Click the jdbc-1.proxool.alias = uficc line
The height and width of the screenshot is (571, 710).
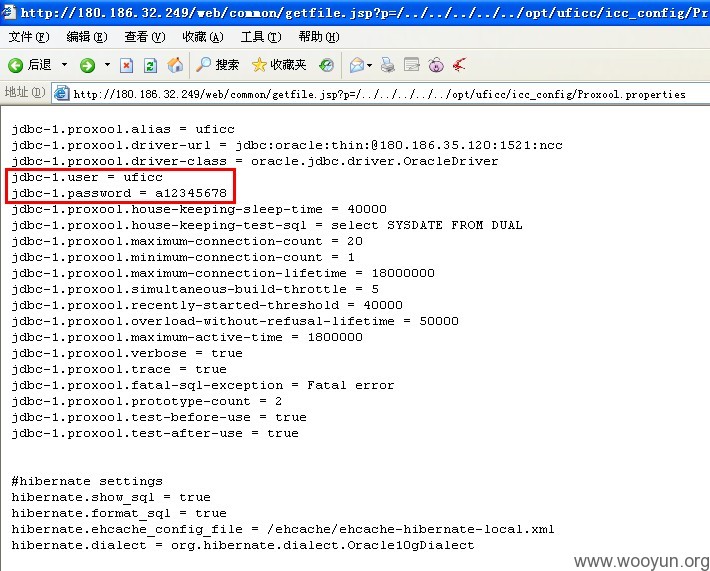point(123,129)
